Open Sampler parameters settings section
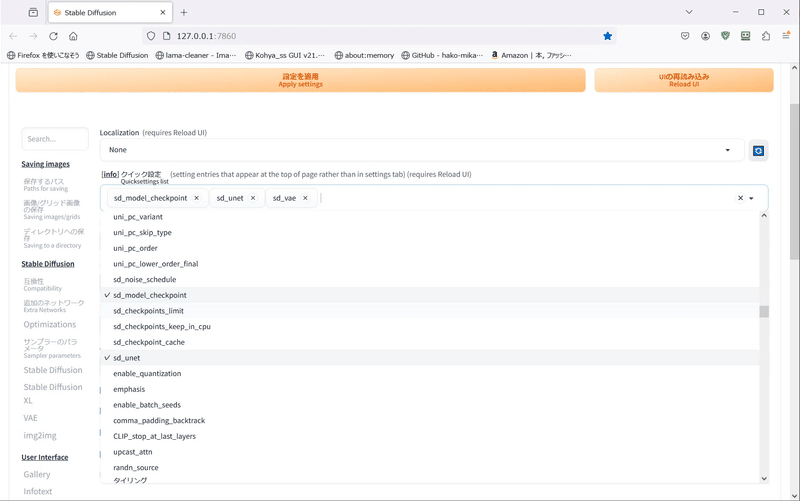800x501 pixels. (x=52, y=348)
